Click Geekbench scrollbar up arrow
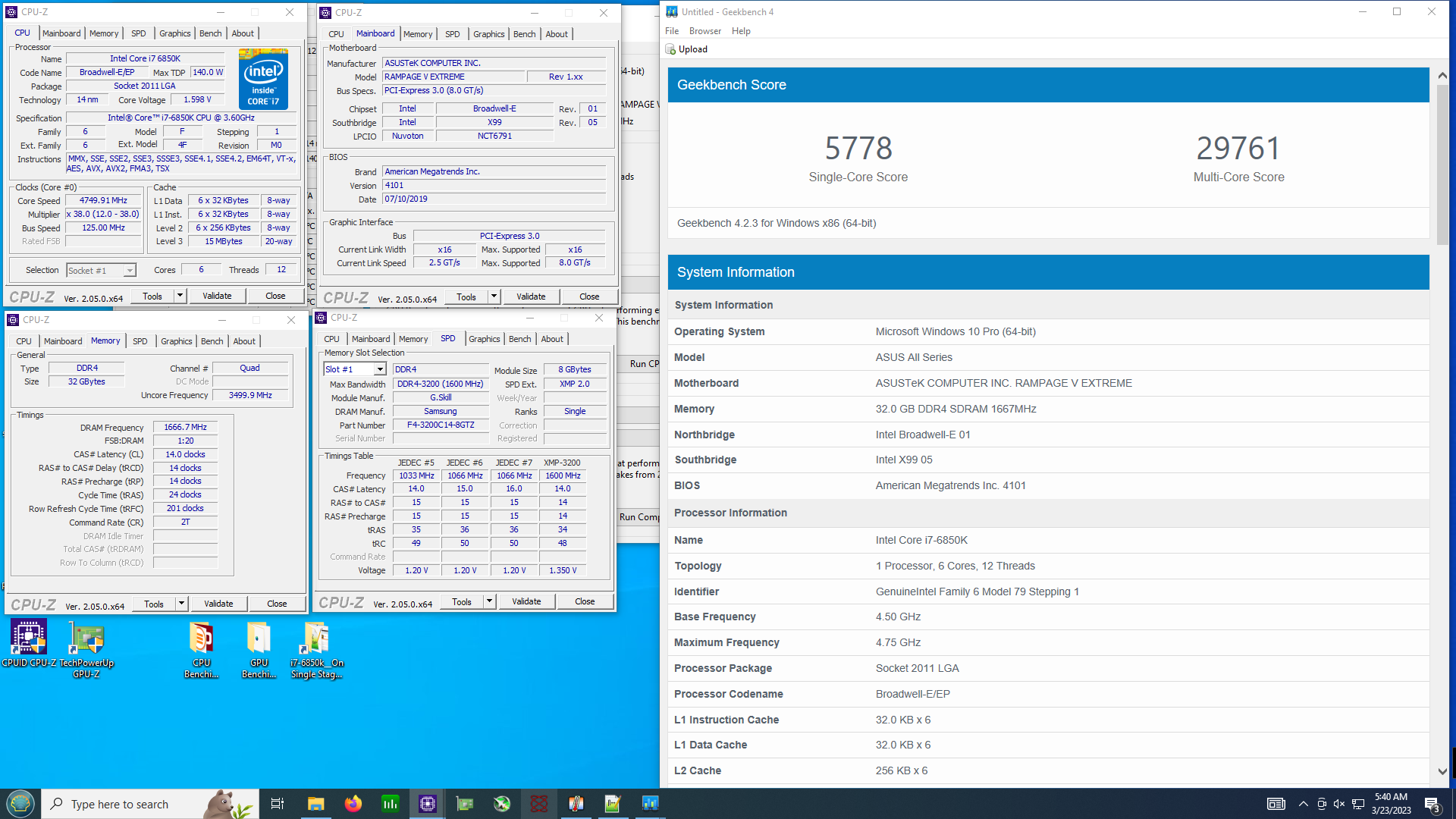This screenshot has height=819, width=1456. pyautogui.click(x=1442, y=76)
